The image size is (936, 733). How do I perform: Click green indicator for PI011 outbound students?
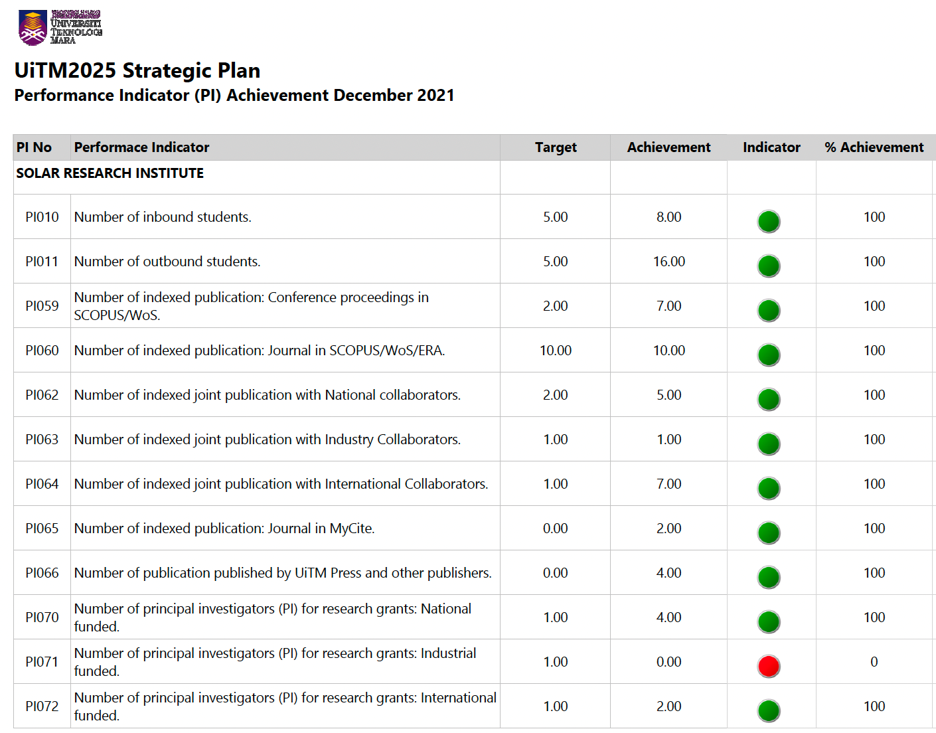768,266
